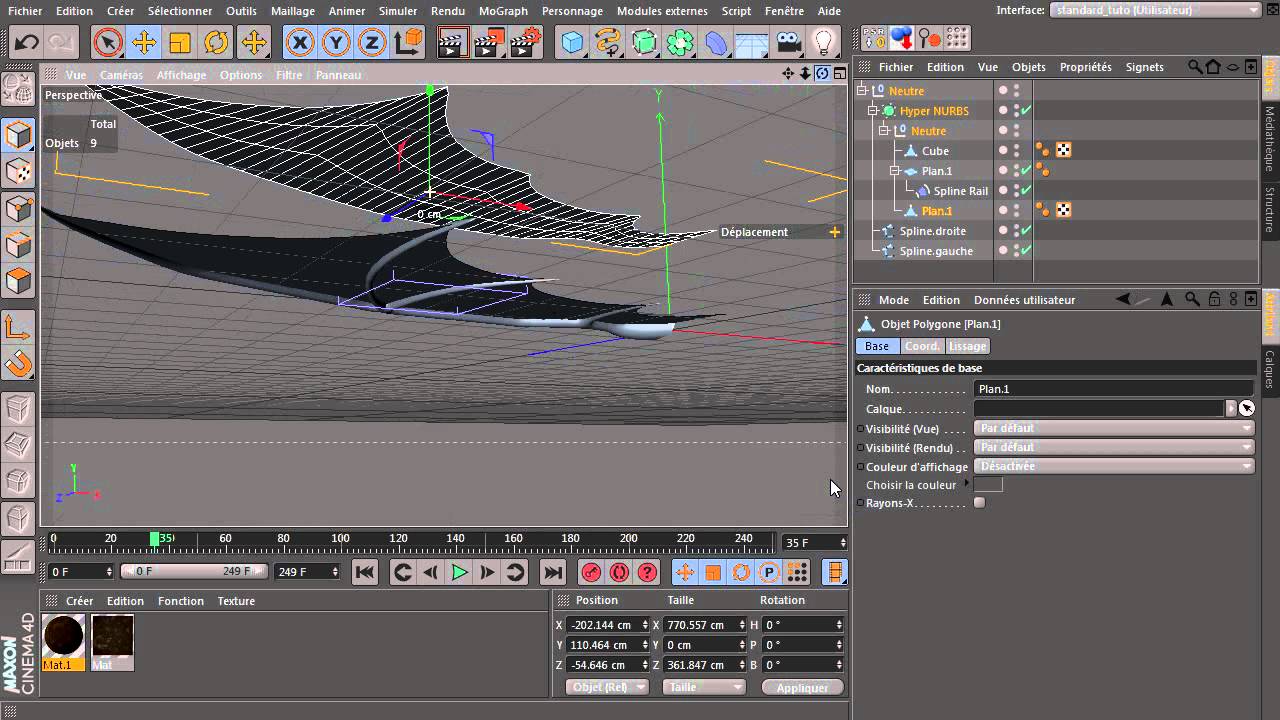Collapse the Hyper NURBS tree node
This screenshot has height=720, width=1280.
[872, 111]
